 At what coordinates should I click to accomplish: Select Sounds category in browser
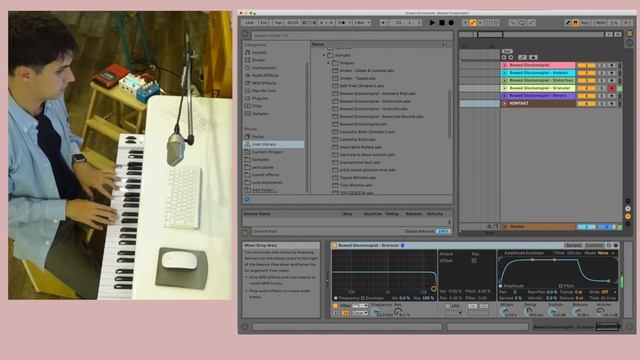(x=259, y=53)
